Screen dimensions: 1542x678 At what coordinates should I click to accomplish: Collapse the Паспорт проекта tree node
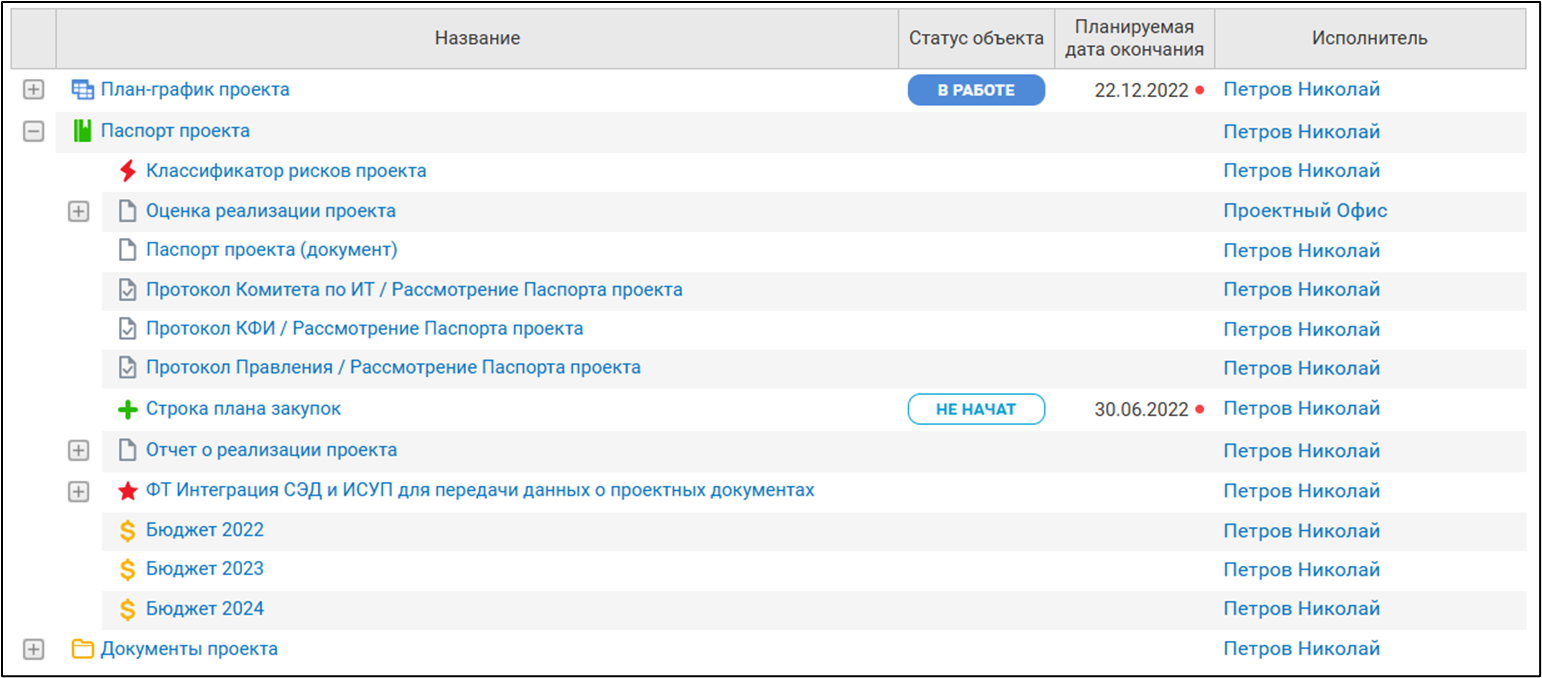34,131
